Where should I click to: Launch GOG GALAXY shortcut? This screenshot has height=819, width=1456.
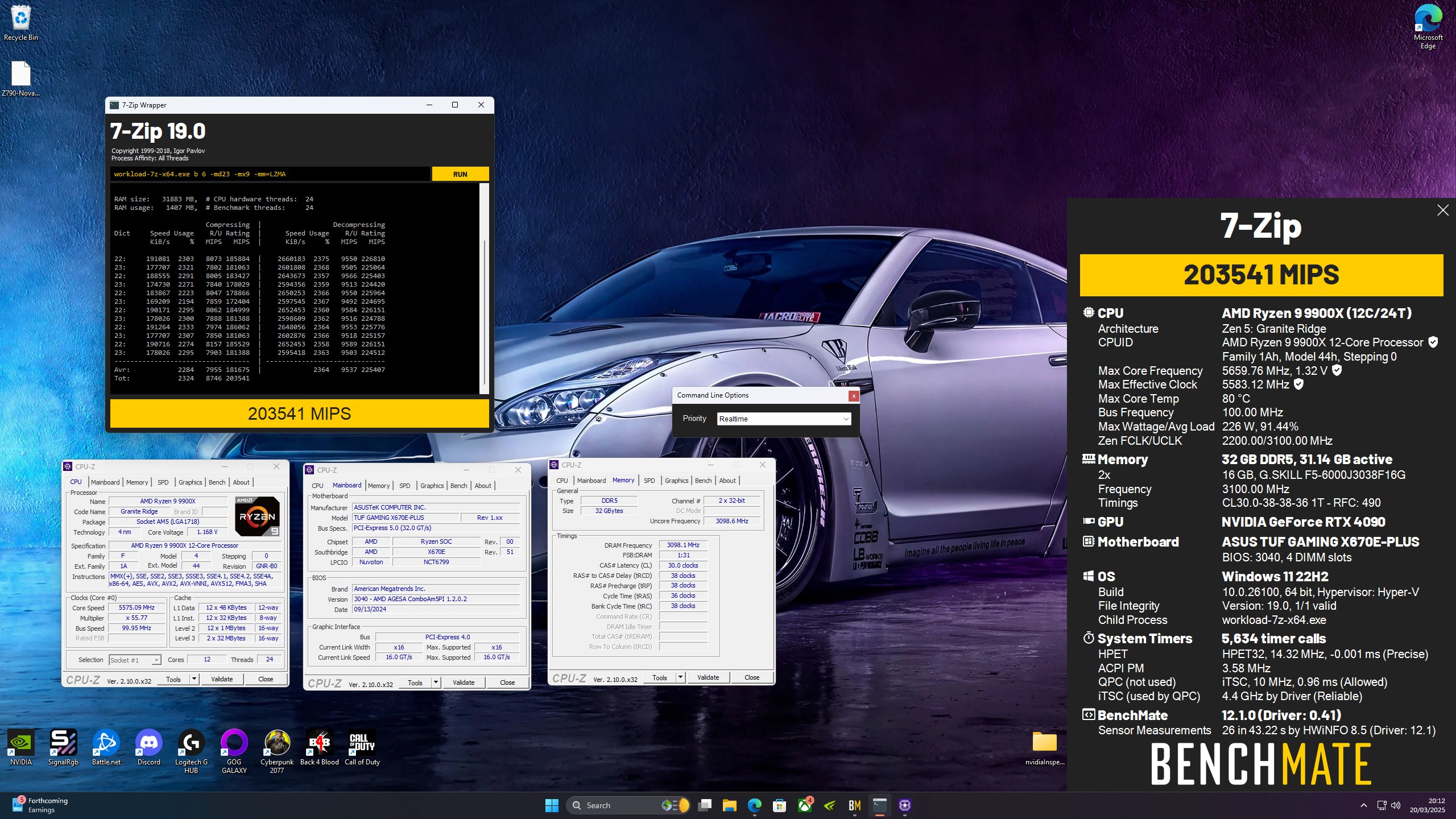pyautogui.click(x=234, y=752)
